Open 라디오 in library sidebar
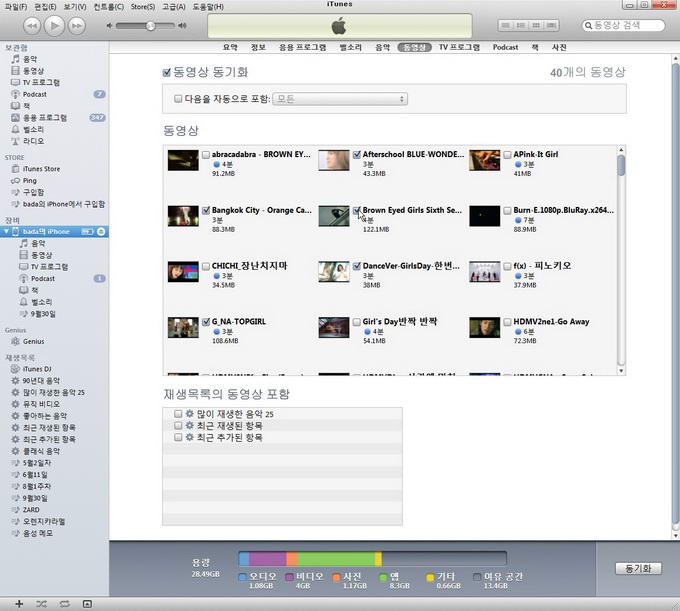Screen dimensions: 680x611 click(33, 141)
